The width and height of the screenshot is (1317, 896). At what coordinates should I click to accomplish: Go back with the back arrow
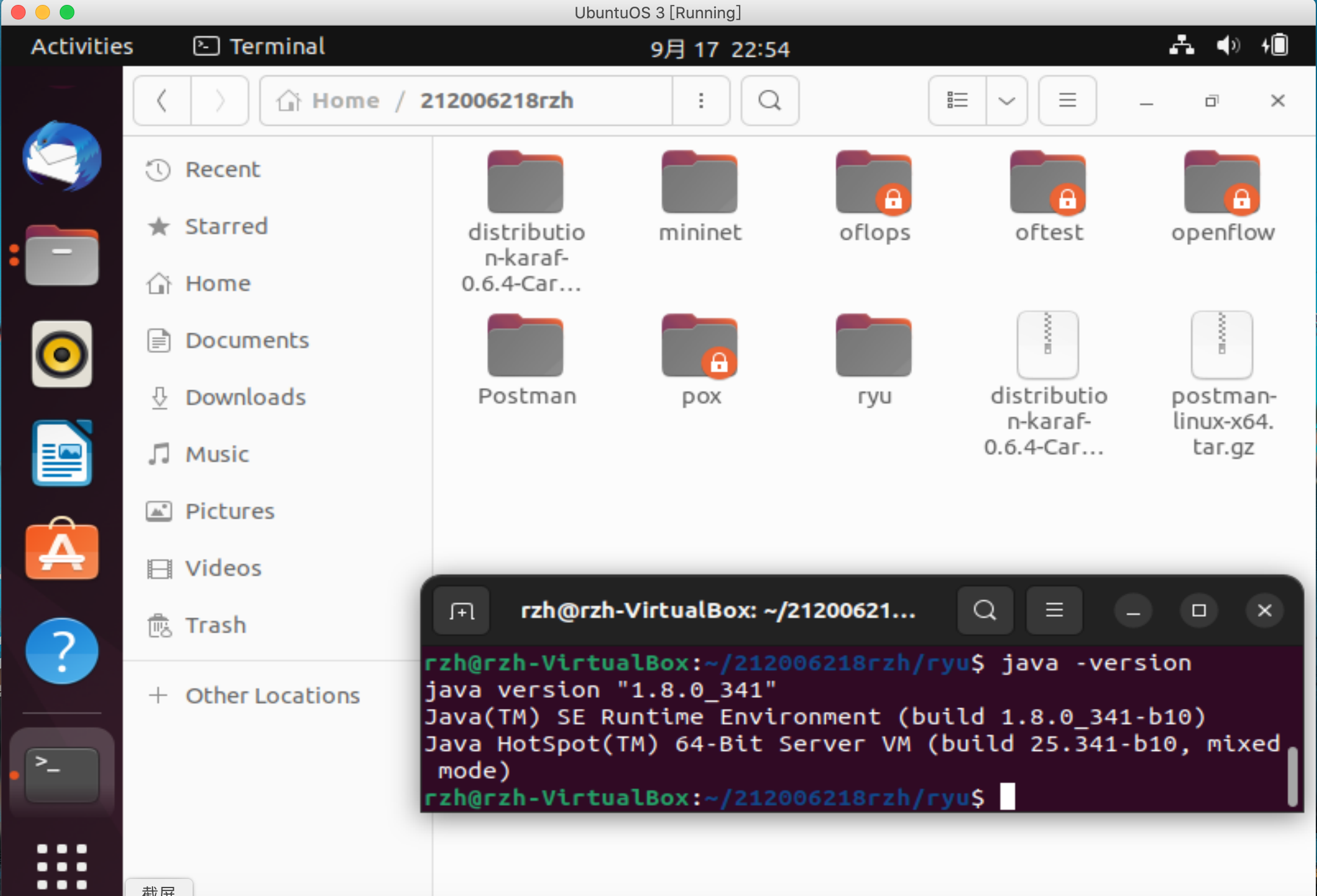[x=162, y=101]
